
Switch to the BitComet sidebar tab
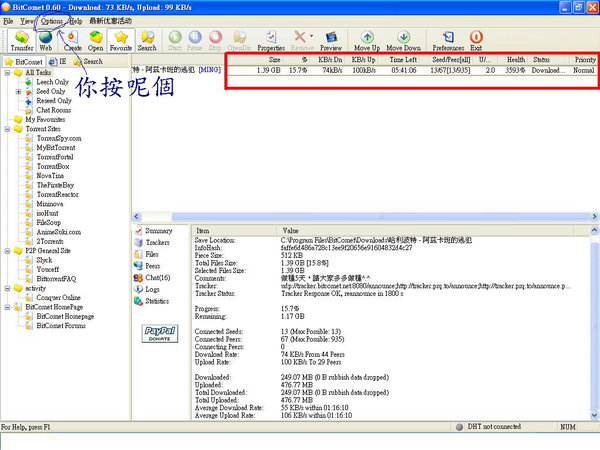point(24,62)
